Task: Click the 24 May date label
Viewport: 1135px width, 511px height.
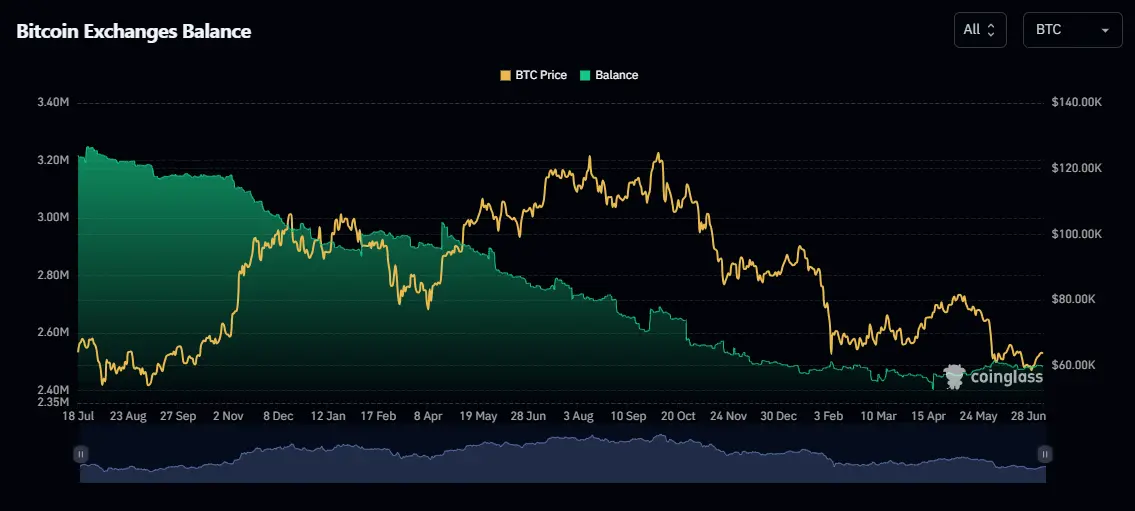Action: (x=979, y=417)
